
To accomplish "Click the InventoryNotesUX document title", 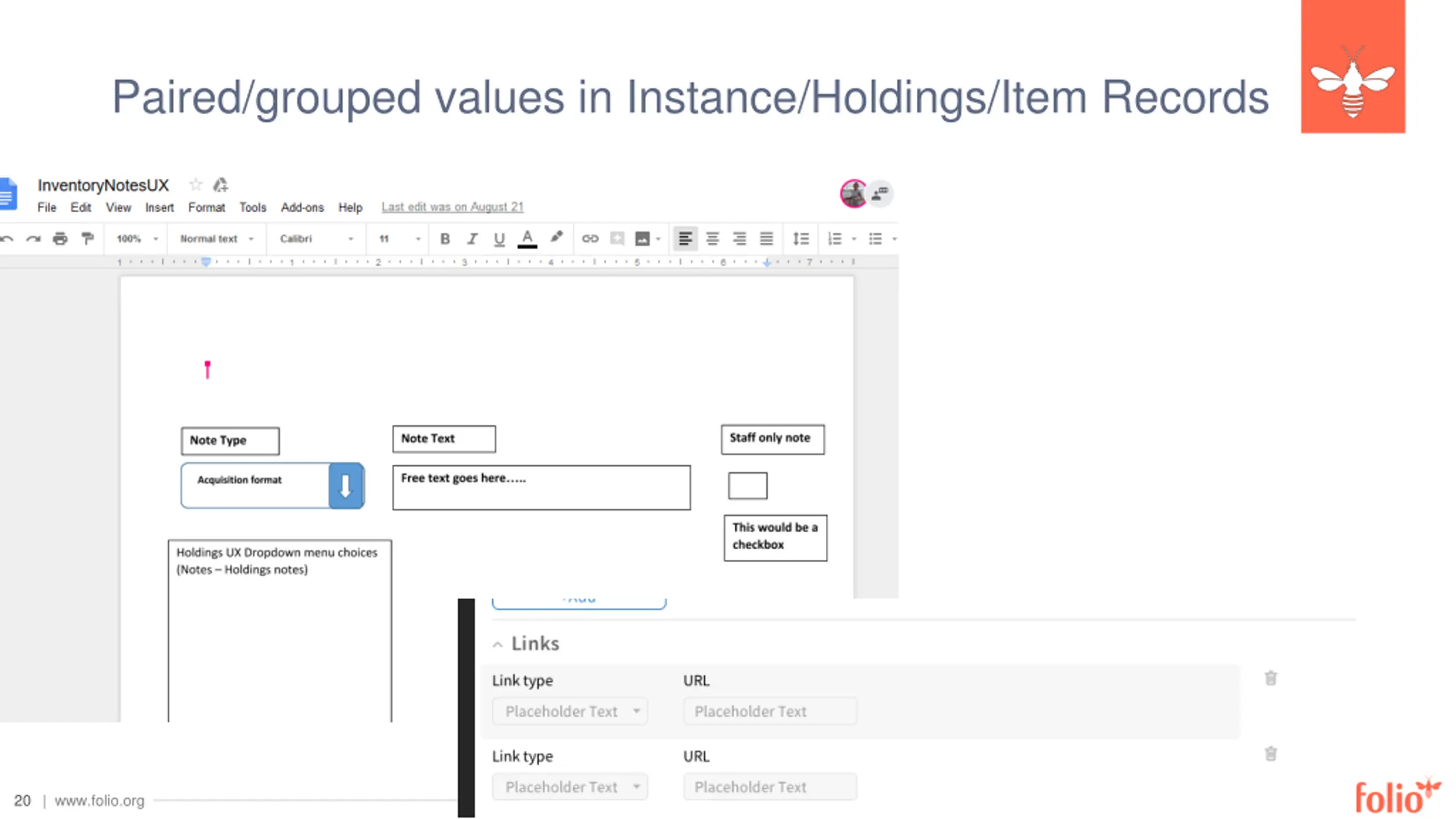I will click(103, 185).
